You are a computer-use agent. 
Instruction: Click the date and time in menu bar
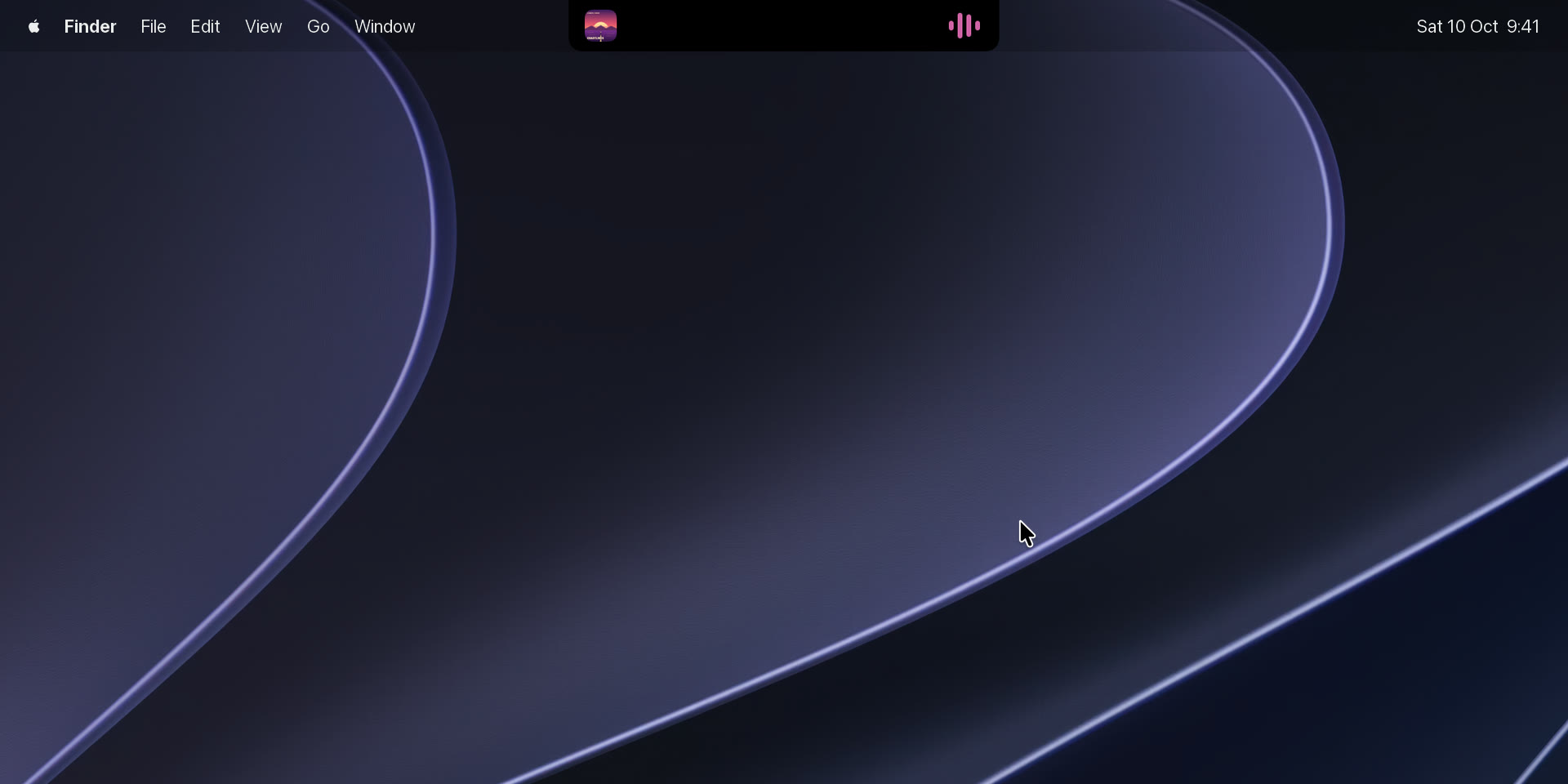point(1477,27)
